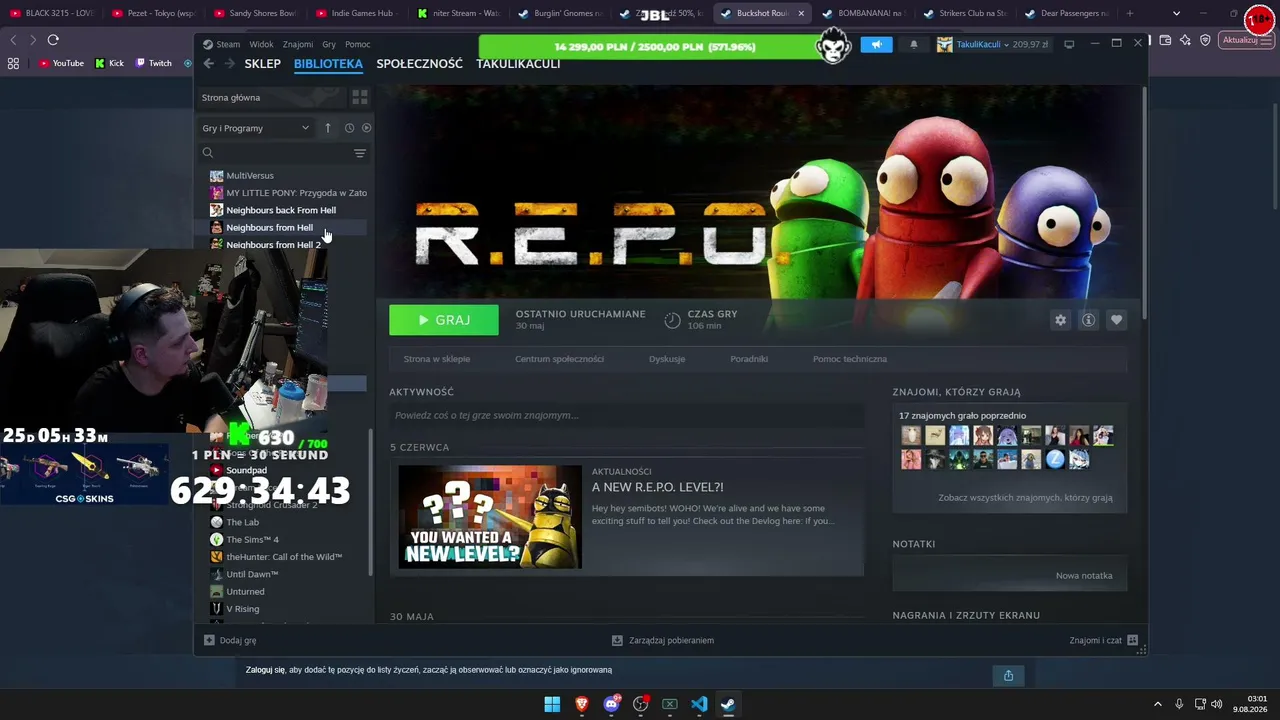Open the Twitch bookmark in browser
This screenshot has width=1280, height=720.
coord(154,63)
